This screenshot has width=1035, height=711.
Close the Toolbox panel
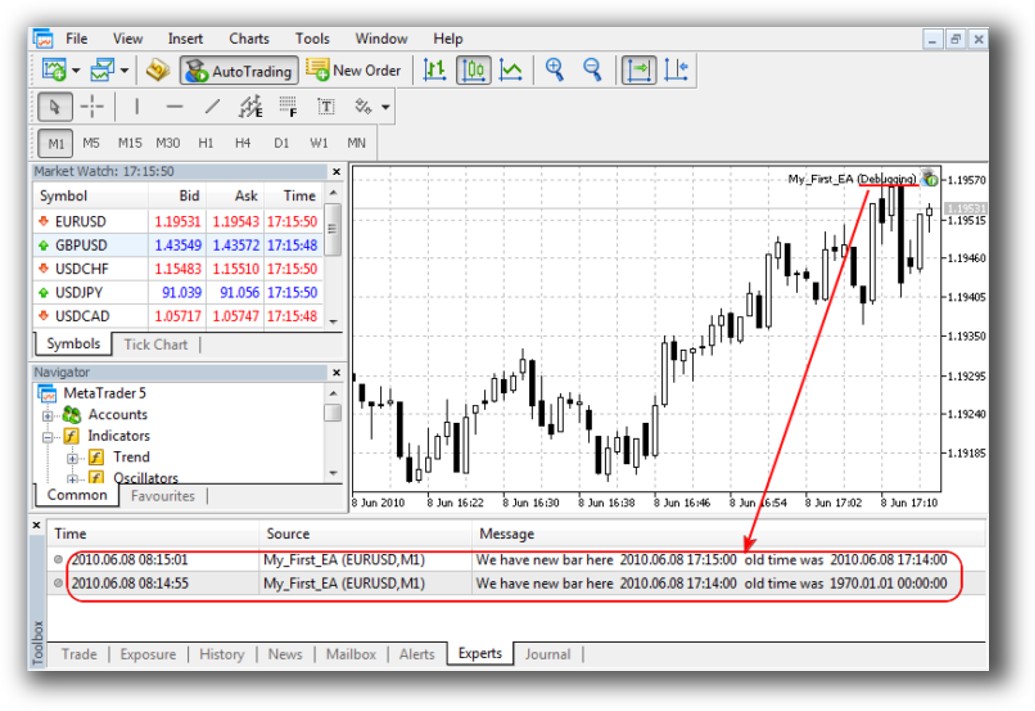(37, 526)
